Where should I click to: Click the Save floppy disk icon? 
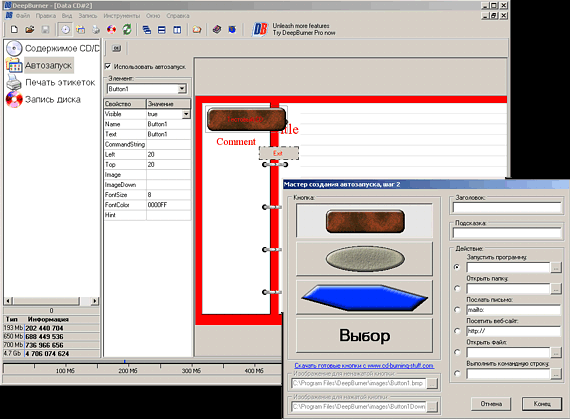pyautogui.click(x=45, y=29)
